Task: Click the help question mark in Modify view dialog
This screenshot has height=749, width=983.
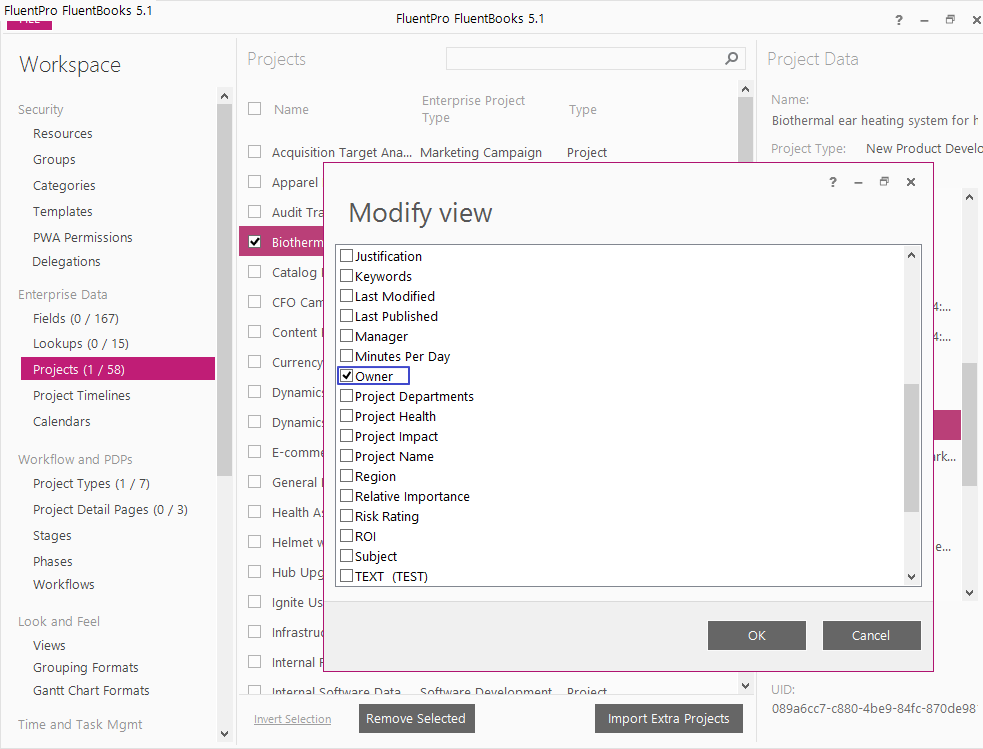Action: point(833,182)
